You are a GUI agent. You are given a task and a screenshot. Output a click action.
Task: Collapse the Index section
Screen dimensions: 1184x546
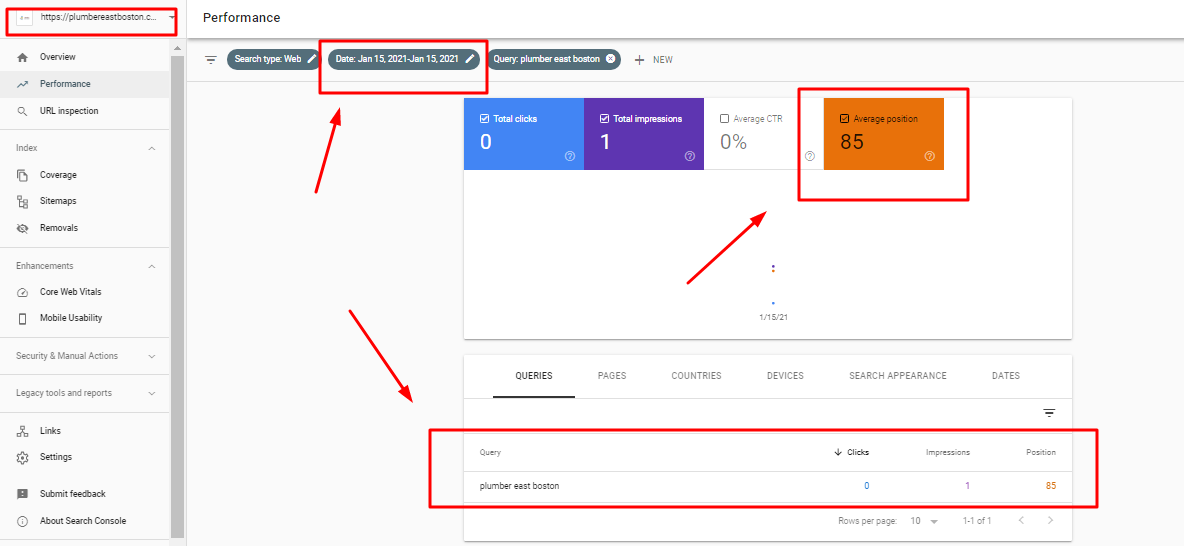pyautogui.click(x=152, y=149)
